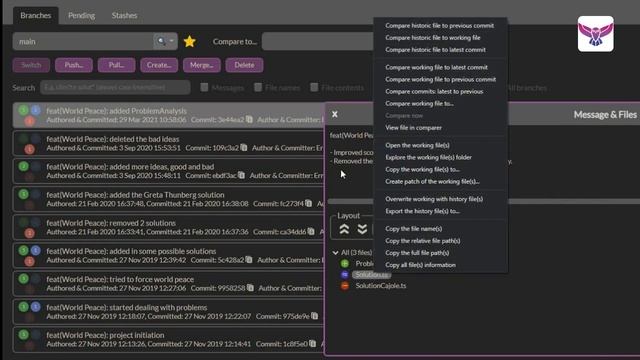This screenshot has height=360, width=640.
Task: Click the expand all double-chevron down icon
Action: [x=362, y=229]
